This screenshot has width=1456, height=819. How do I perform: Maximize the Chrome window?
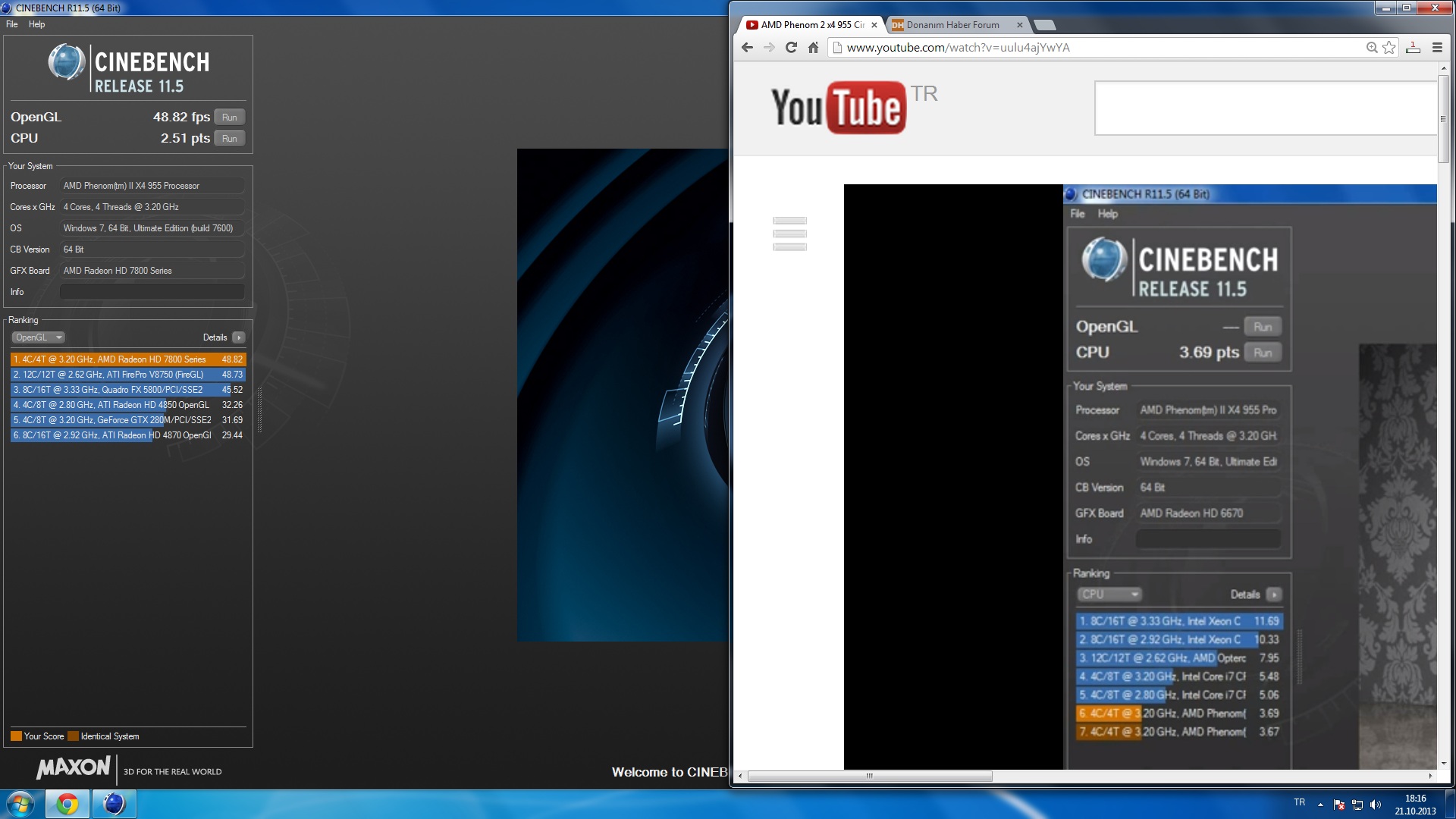(x=1407, y=8)
